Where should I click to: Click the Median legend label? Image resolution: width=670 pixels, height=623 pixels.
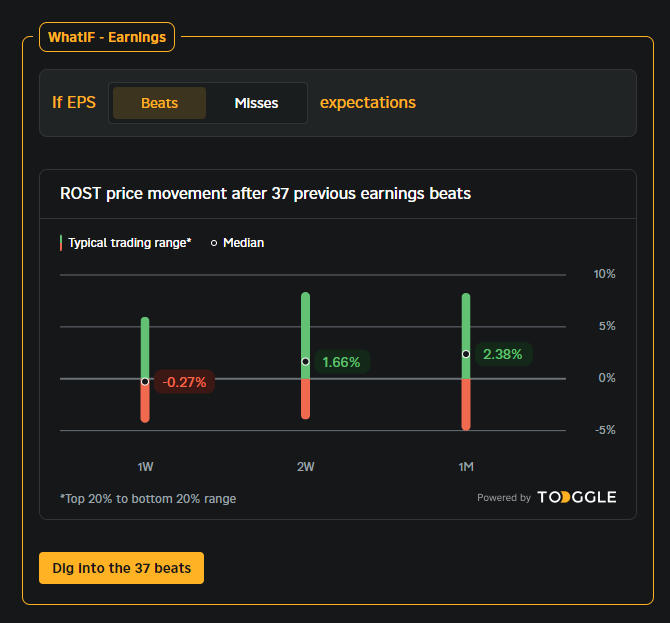[244, 243]
